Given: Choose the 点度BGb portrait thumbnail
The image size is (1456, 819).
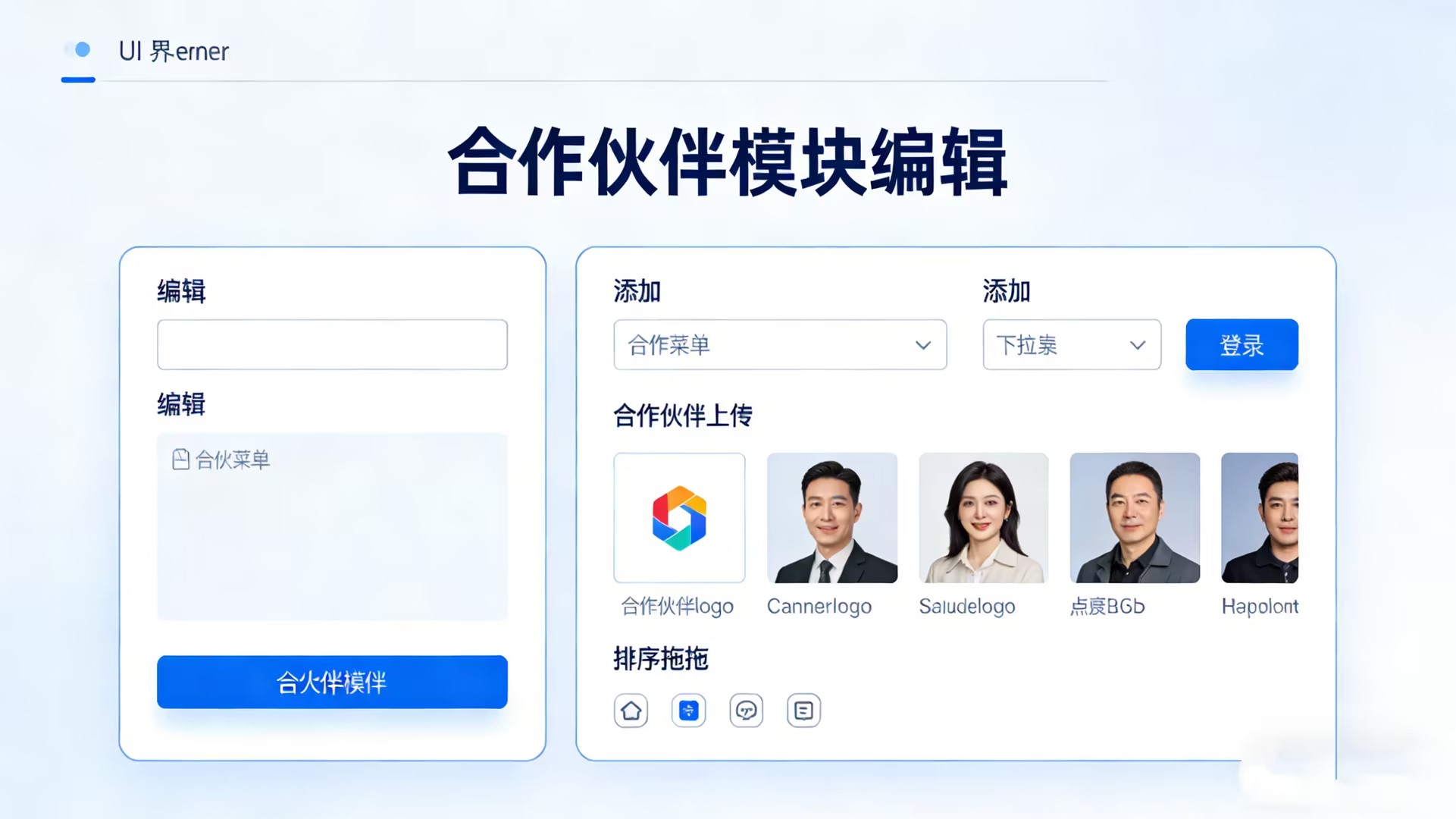Looking at the screenshot, I should (1135, 518).
